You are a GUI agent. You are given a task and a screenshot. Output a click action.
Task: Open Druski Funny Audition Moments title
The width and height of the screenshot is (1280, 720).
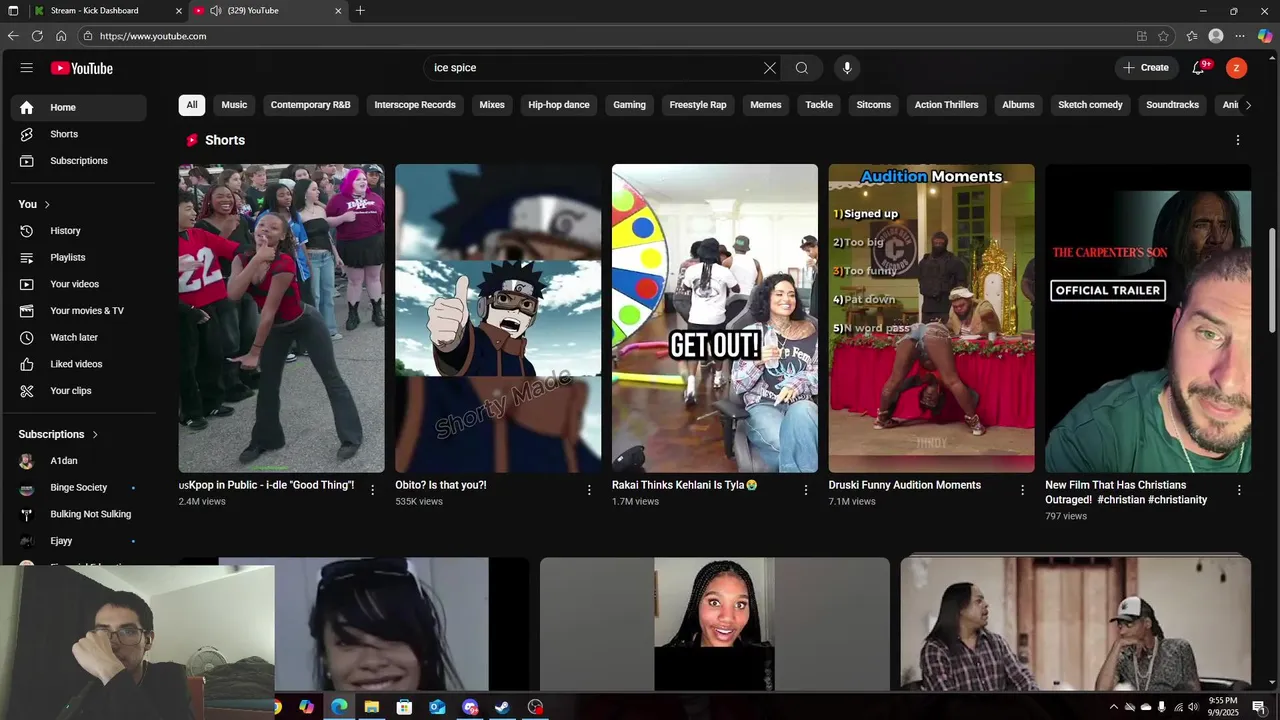[905, 485]
